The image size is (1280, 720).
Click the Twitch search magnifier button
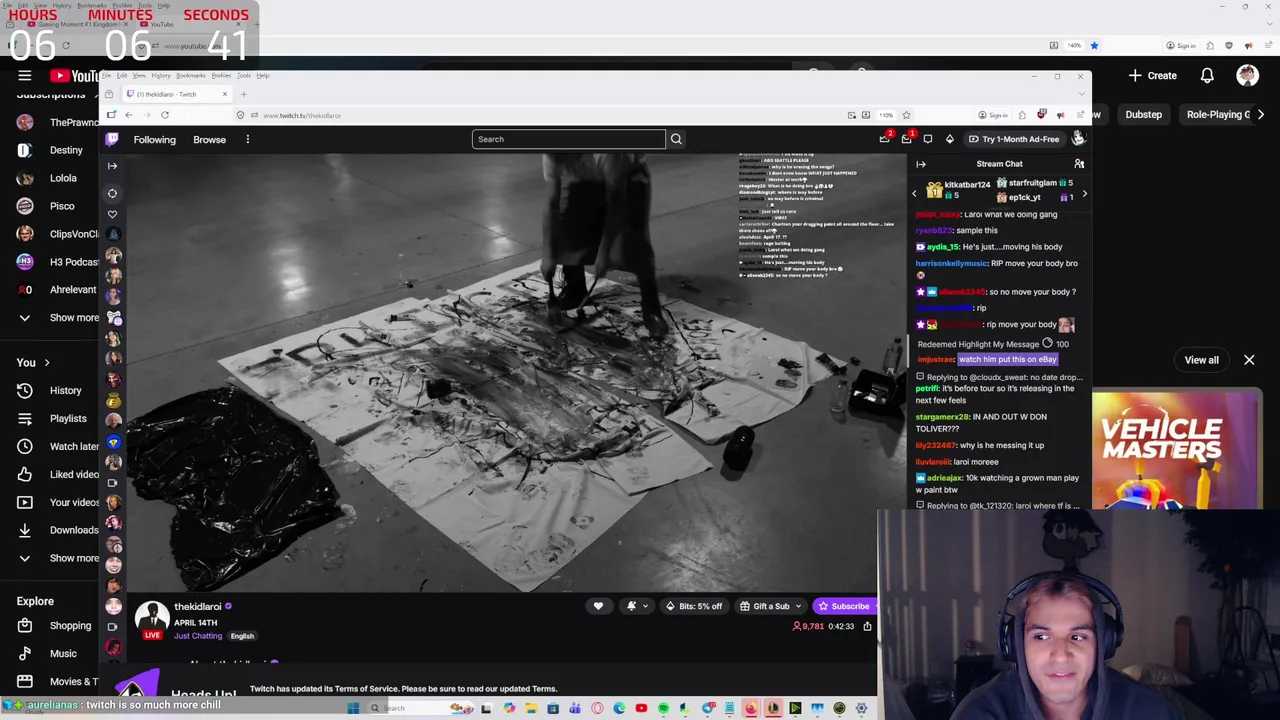click(676, 139)
